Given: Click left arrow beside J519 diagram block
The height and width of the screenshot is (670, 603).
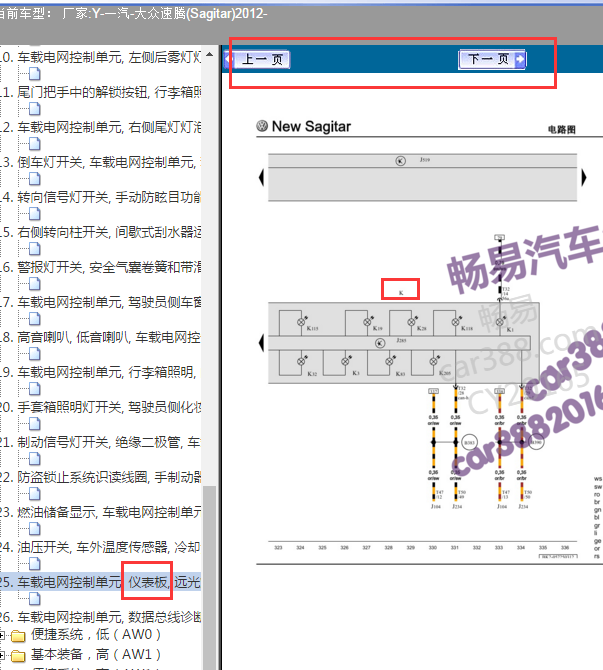Looking at the screenshot, I should click(262, 177).
